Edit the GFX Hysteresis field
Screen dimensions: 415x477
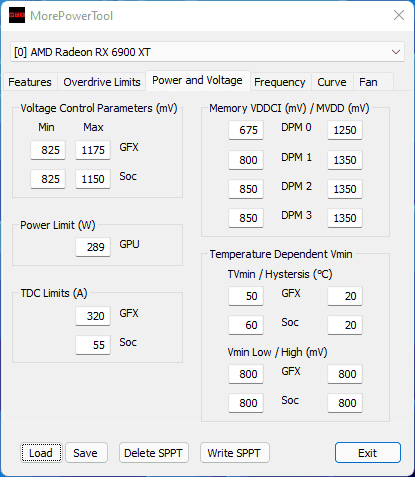pyautogui.click(x=345, y=296)
